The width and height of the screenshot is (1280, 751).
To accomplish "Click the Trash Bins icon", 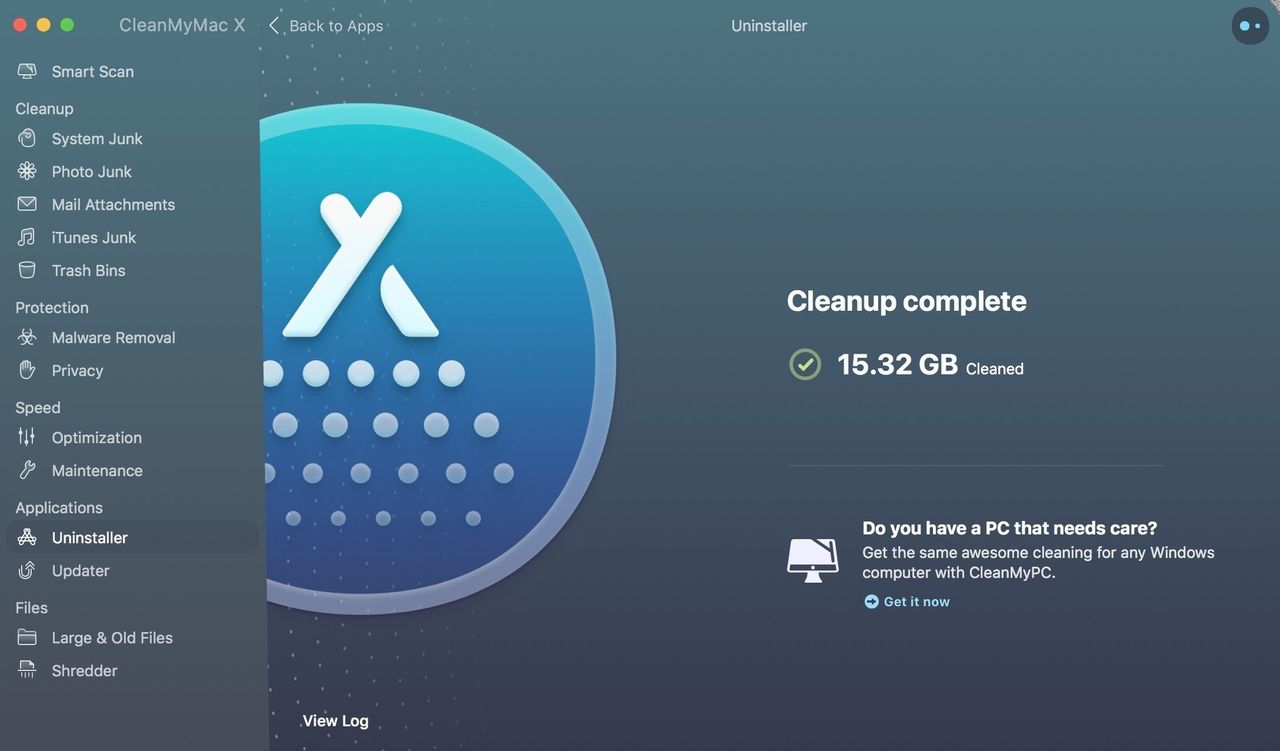I will [x=27, y=270].
